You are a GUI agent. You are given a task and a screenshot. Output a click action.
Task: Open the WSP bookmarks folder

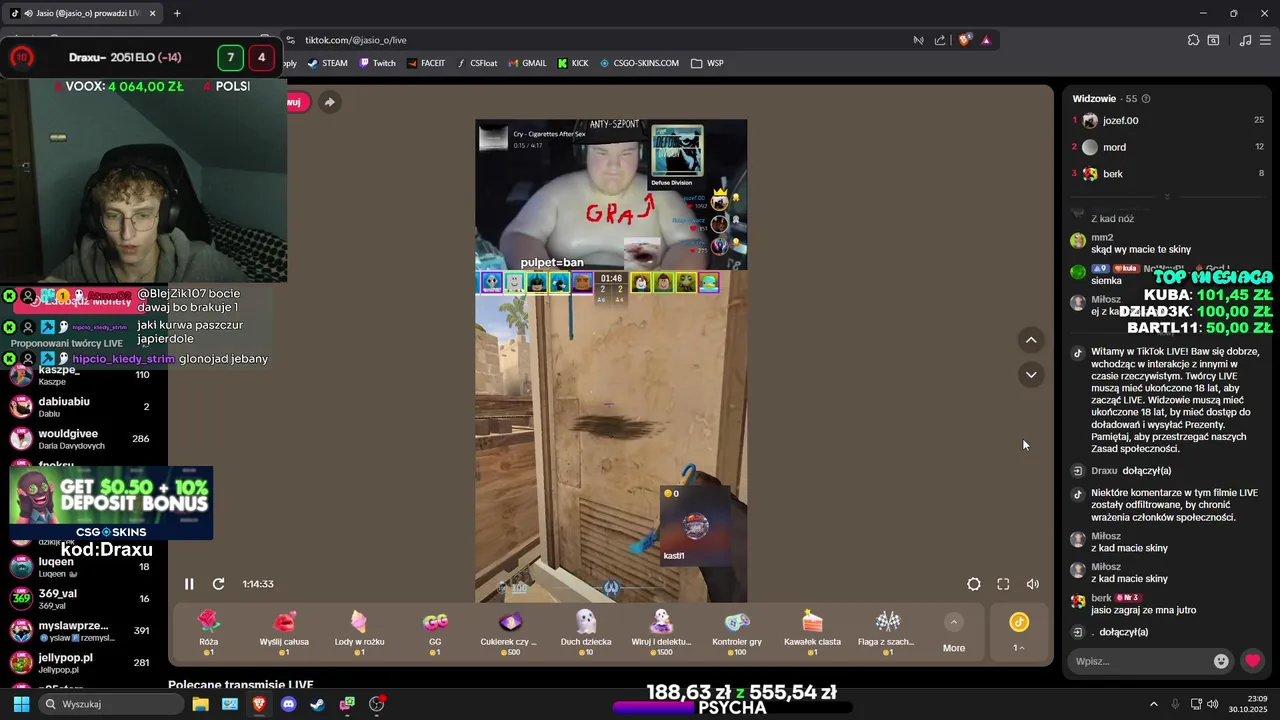(x=707, y=63)
